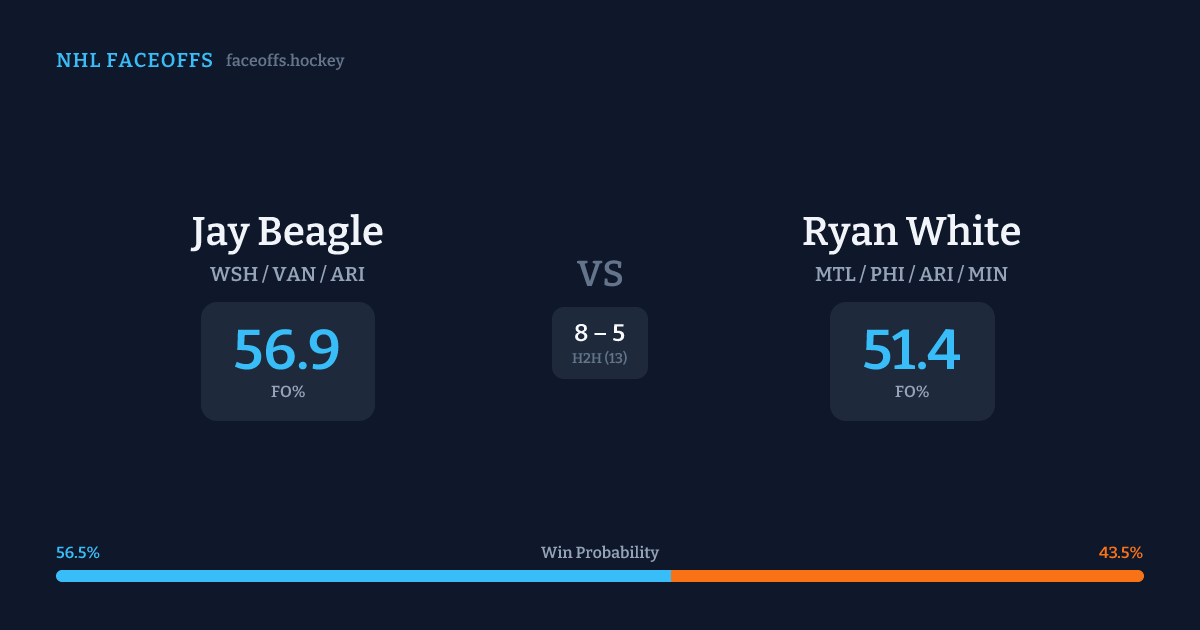1200x630 pixels.
Task: Select the Ryan White player name
Action: 911,232
